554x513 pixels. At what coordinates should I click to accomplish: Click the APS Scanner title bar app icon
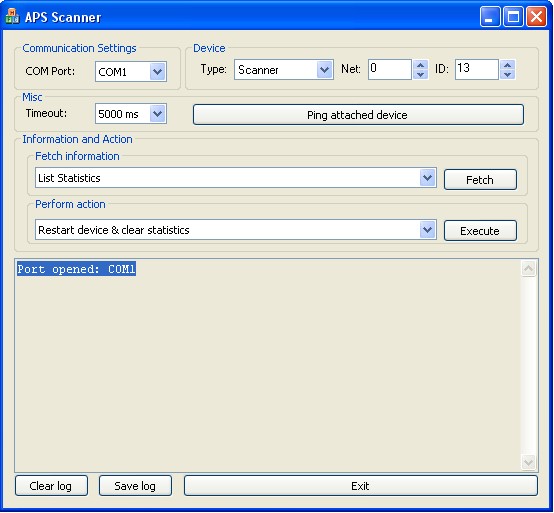tap(12, 17)
